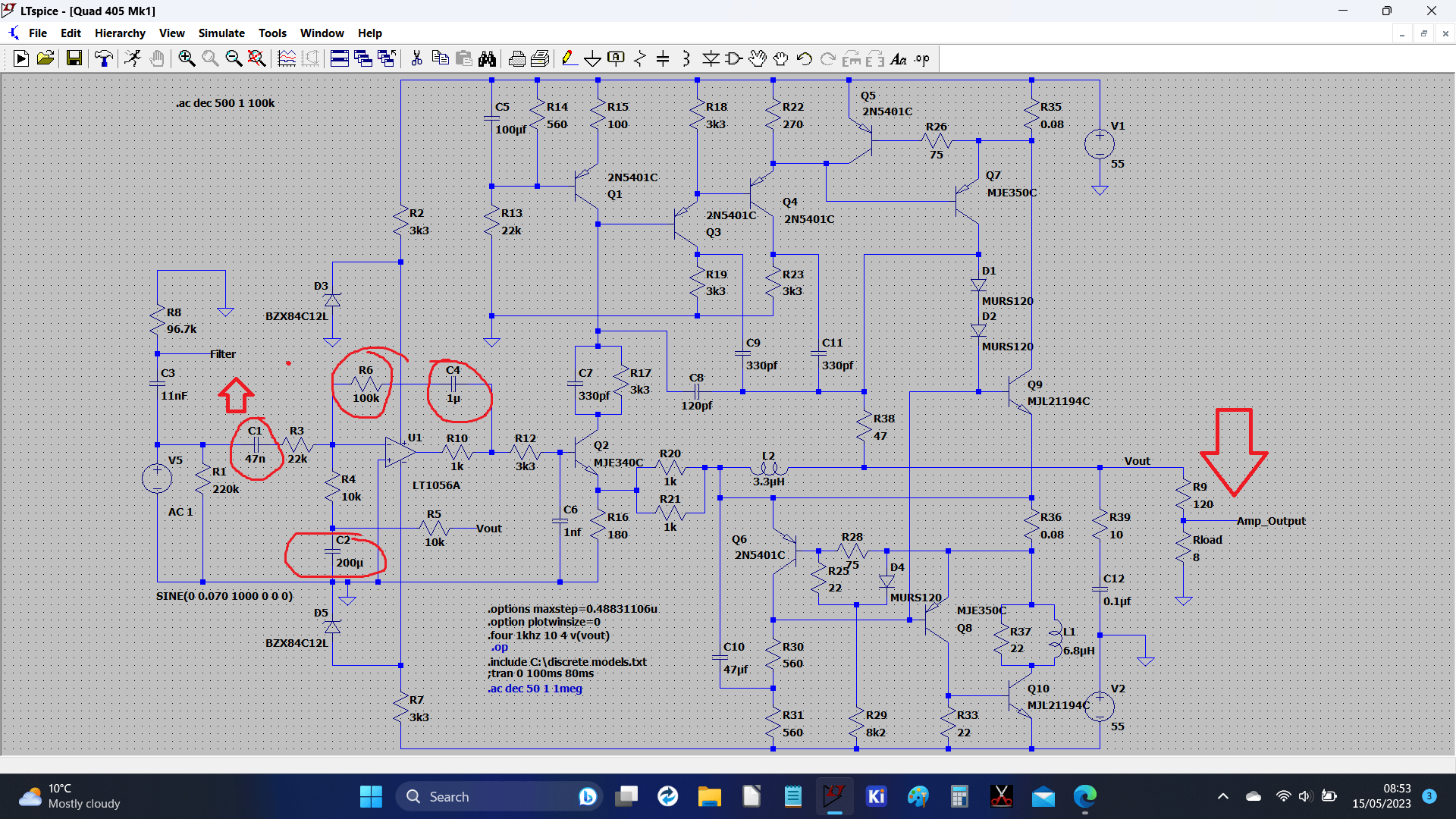1456x819 pixels.
Task: Click the Autorange plot icon
Action: click(287, 58)
